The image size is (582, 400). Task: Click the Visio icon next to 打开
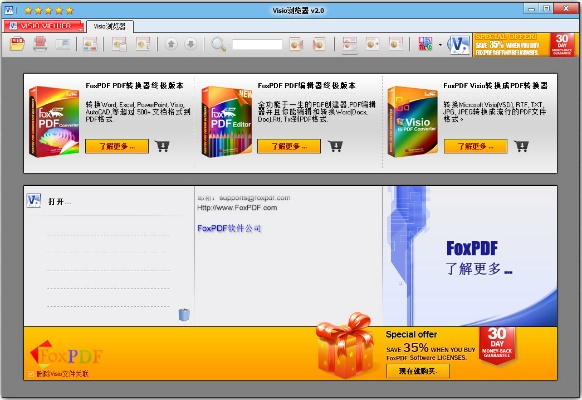pos(34,201)
